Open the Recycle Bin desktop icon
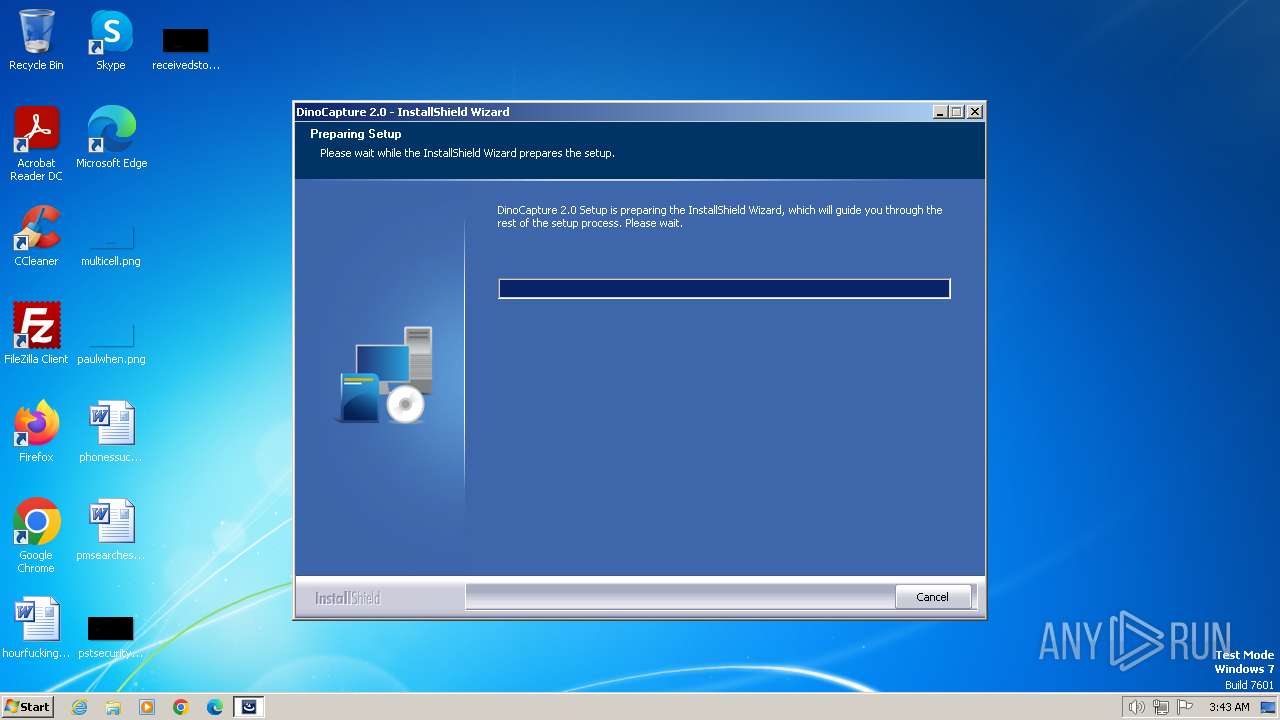Image resolution: width=1280 pixels, height=720 pixels. 36,41
